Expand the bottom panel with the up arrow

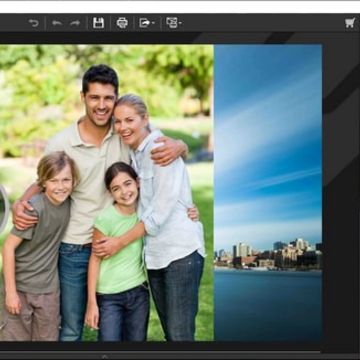tap(104, 357)
